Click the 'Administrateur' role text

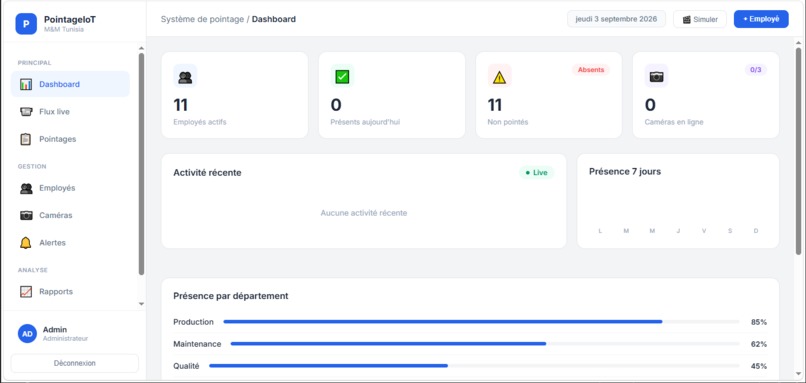click(x=65, y=339)
